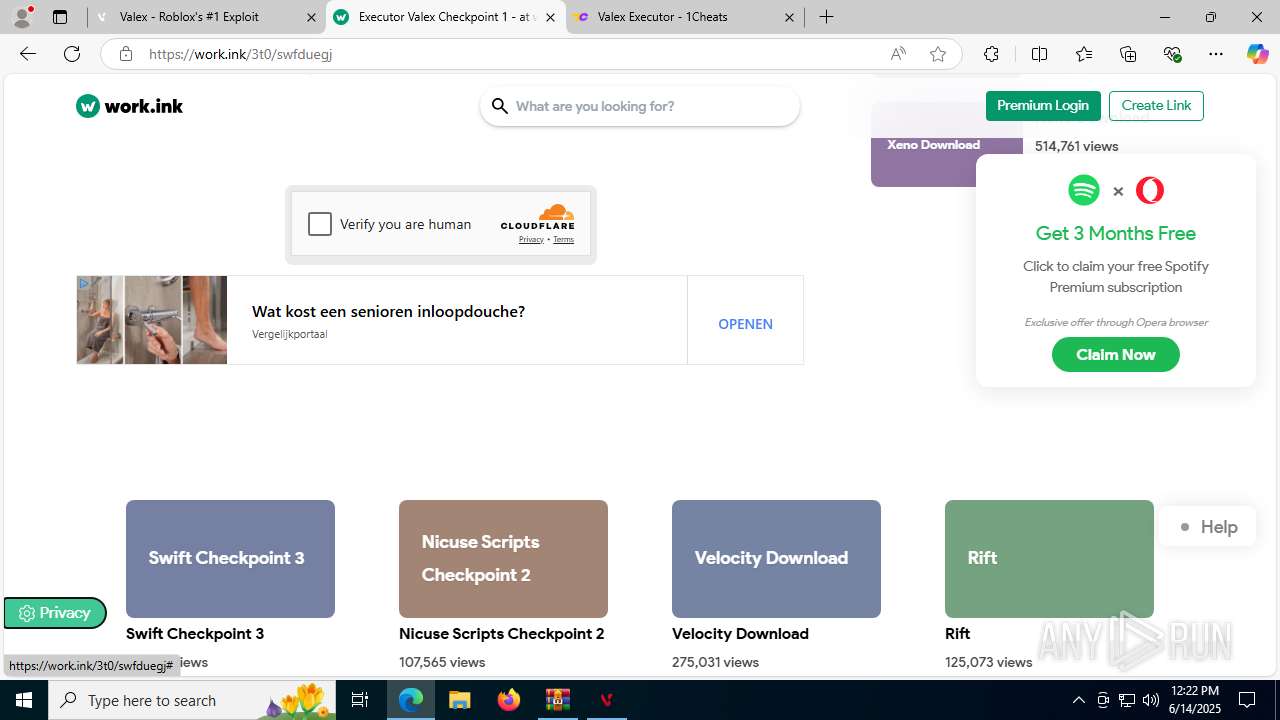The image size is (1280, 720).
Task: Open a new tab with plus
Action: (826, 17)
